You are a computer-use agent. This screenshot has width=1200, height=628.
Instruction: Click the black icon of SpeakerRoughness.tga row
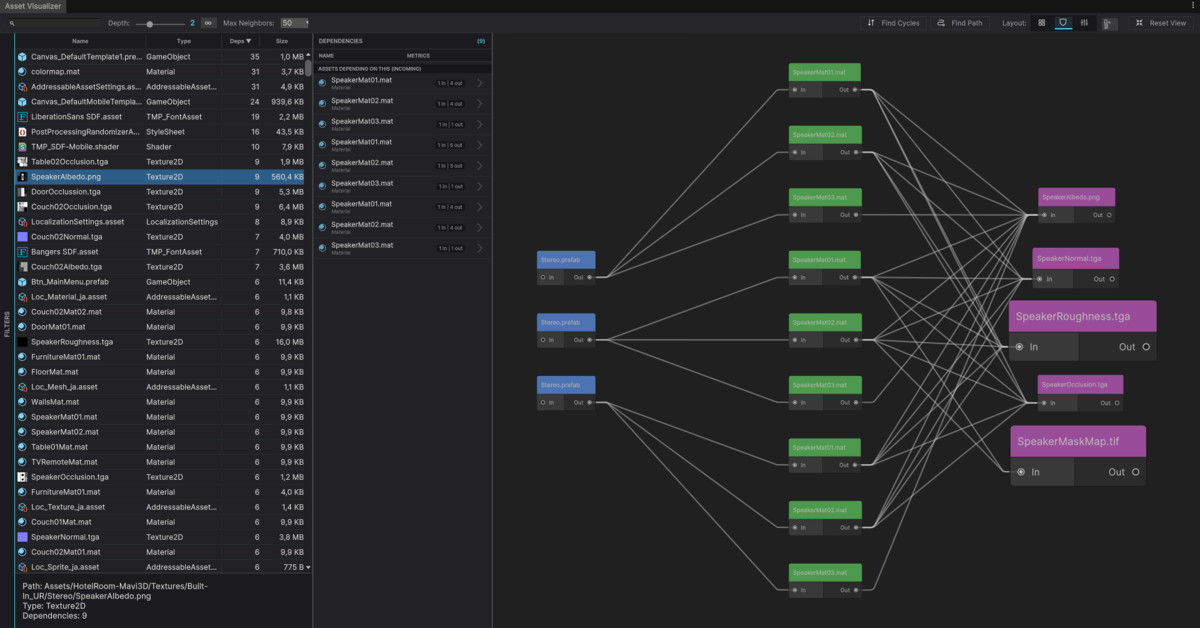22,342
